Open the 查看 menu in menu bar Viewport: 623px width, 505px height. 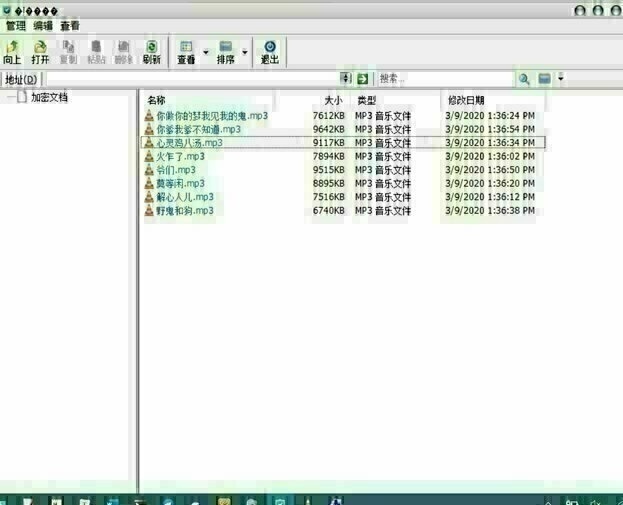70,26
